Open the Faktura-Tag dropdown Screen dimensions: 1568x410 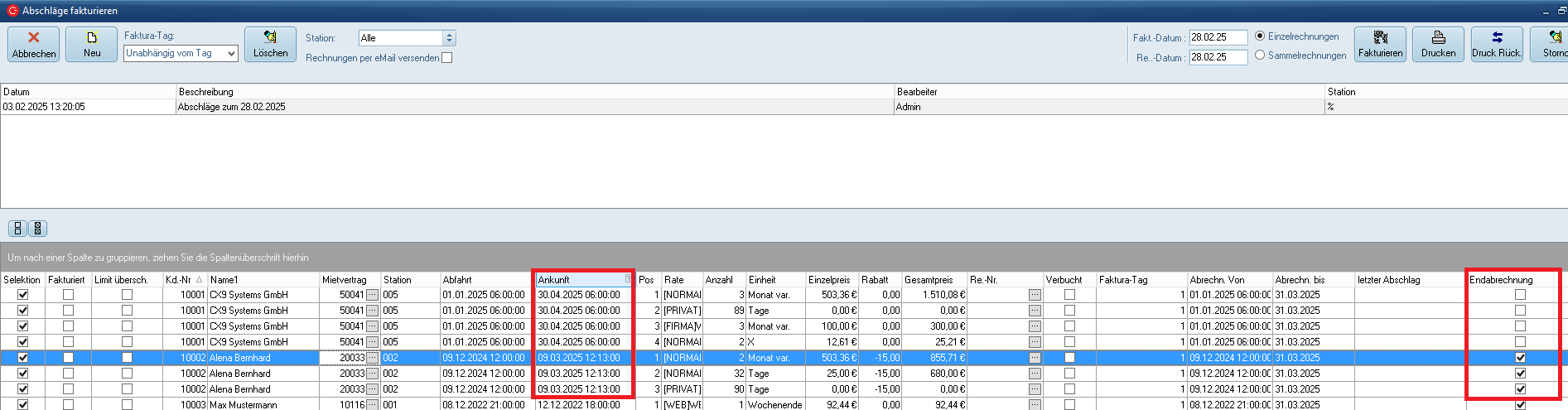(231, 53)
